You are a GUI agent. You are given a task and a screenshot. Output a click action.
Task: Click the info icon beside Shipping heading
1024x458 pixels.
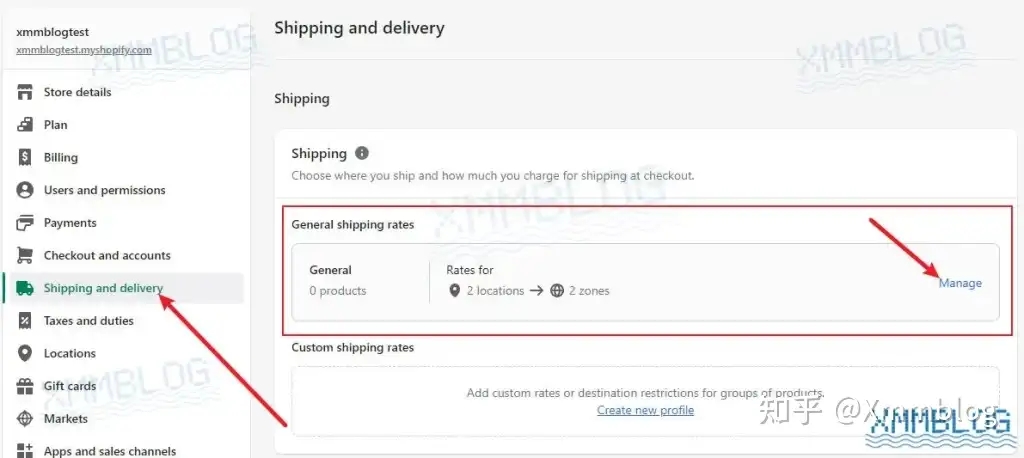[362, 153]
